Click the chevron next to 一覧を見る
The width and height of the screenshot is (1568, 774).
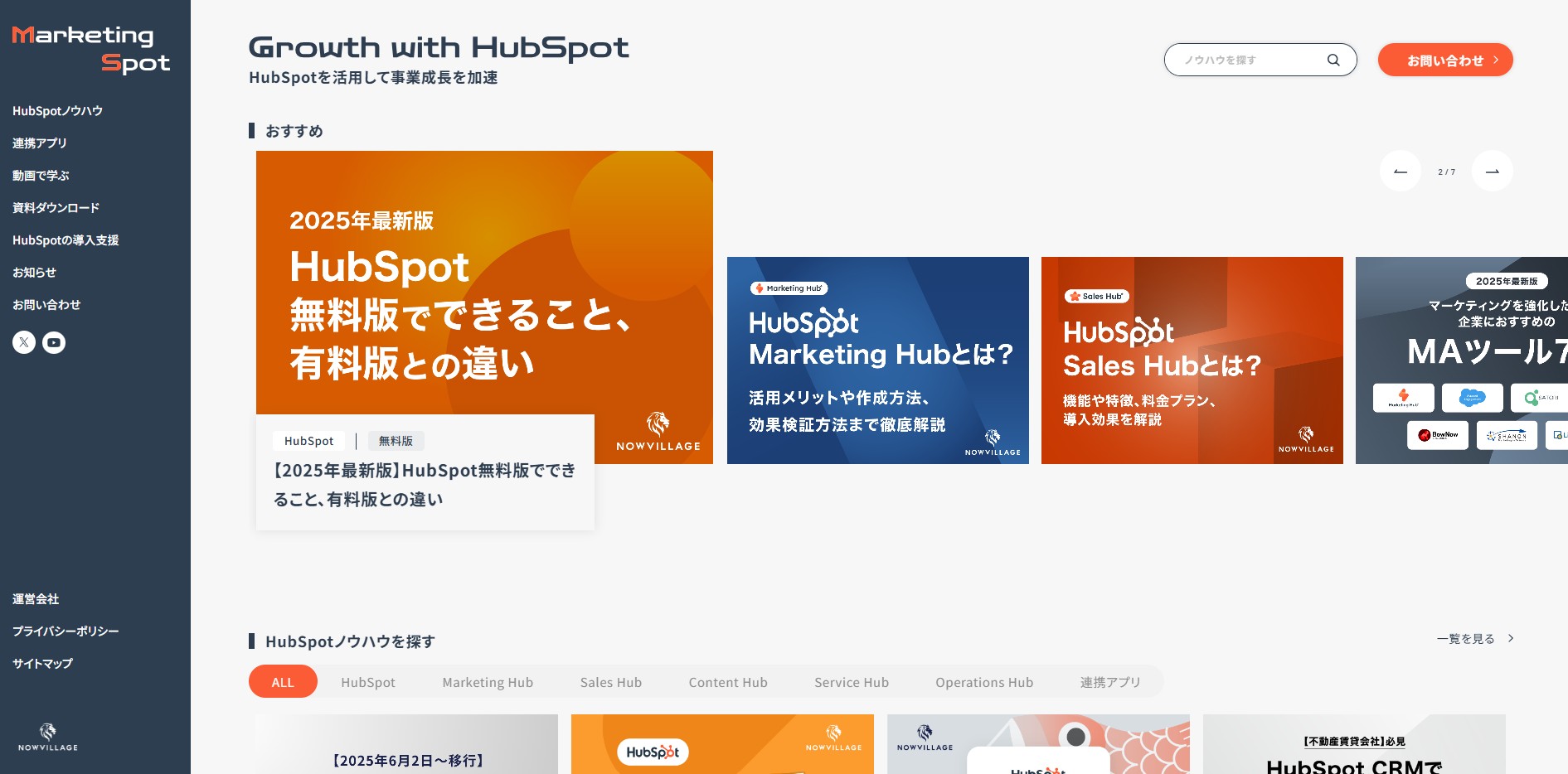1511,639
